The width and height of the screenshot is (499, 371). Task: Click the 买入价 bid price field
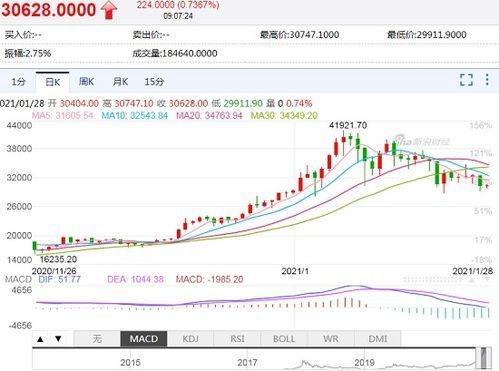[x=23, y=35]
